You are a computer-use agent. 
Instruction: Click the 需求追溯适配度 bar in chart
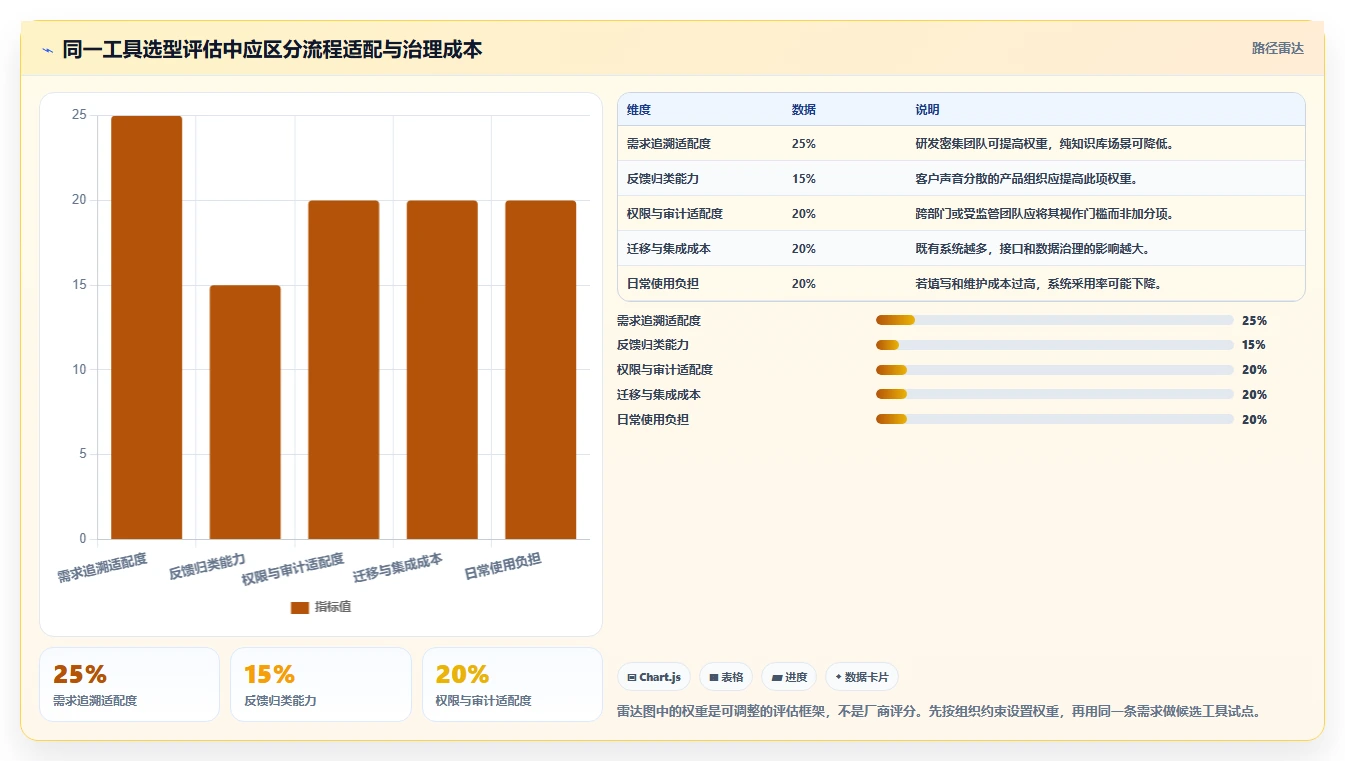(146, 327)
